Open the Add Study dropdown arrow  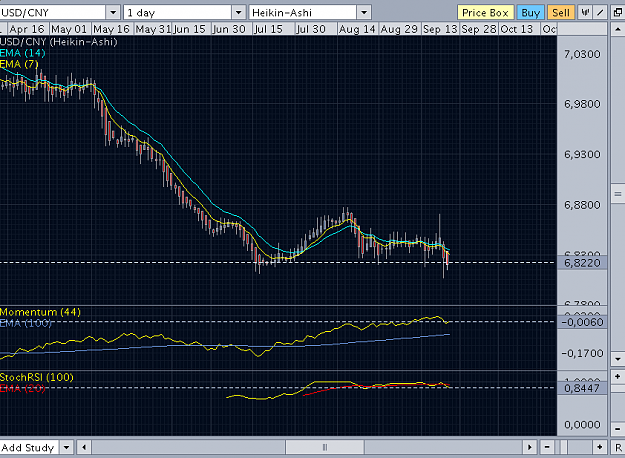pos(67,448)
